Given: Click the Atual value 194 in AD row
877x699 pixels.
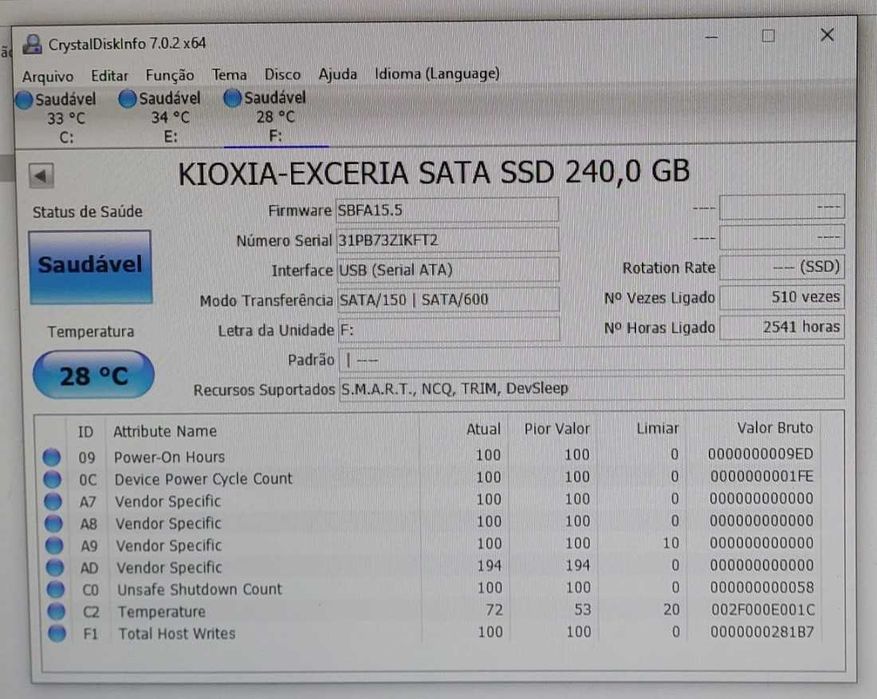Looking at the screenshot, I should (x=489, y=565).
